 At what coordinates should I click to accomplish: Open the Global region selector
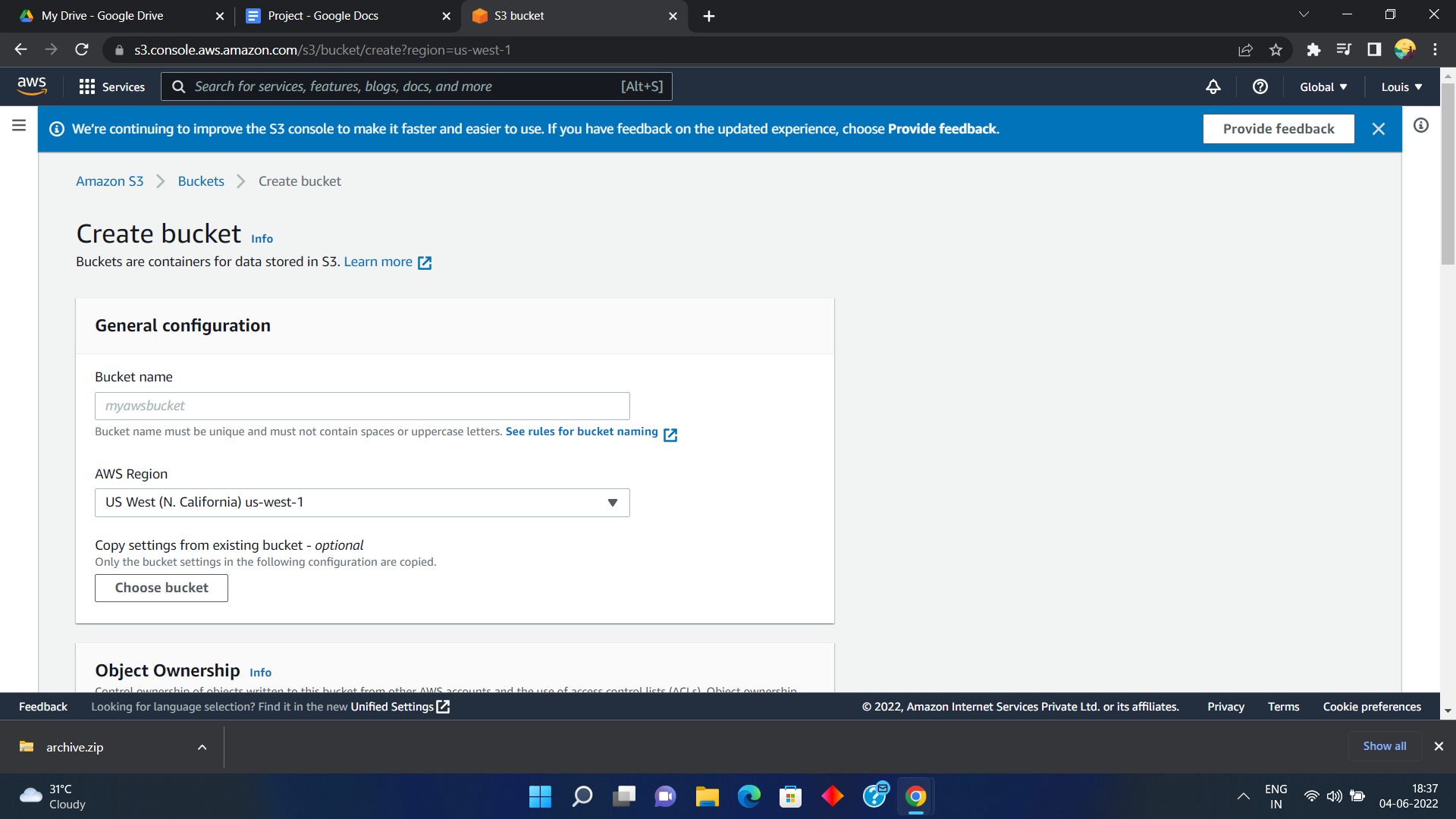click(1323, 86)
